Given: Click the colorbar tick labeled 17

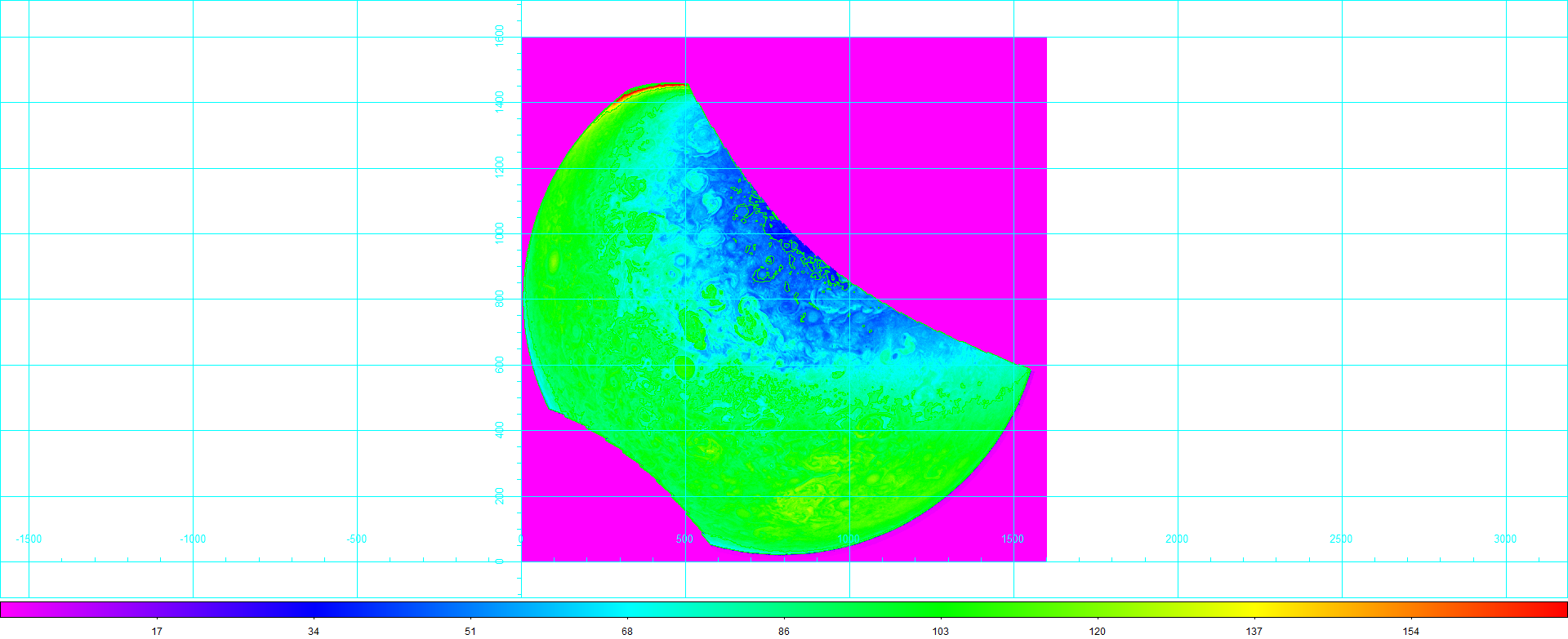Looking at the screenshot, I should (x=157, y=631).
